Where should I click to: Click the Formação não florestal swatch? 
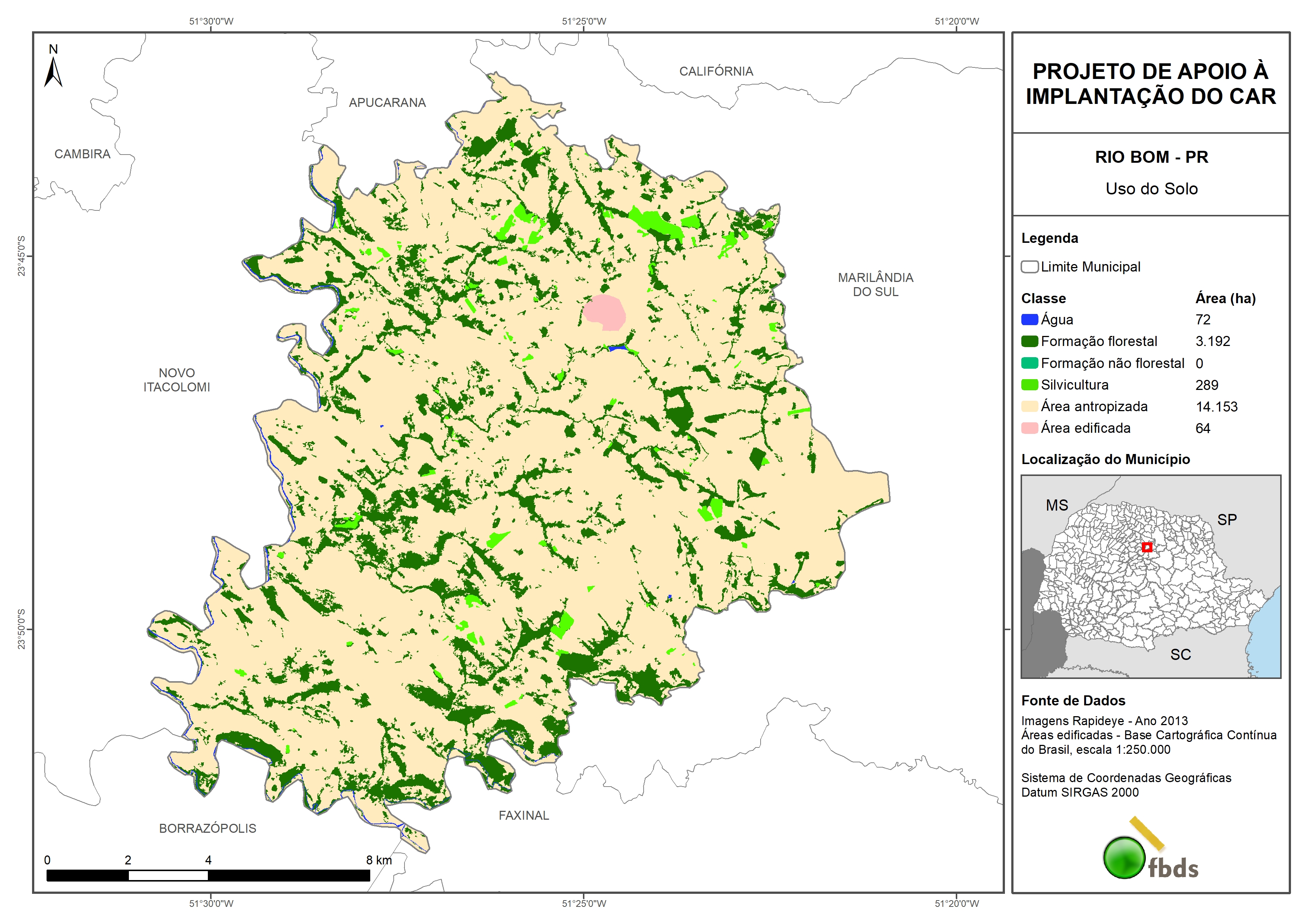(x=1029, y=363)
